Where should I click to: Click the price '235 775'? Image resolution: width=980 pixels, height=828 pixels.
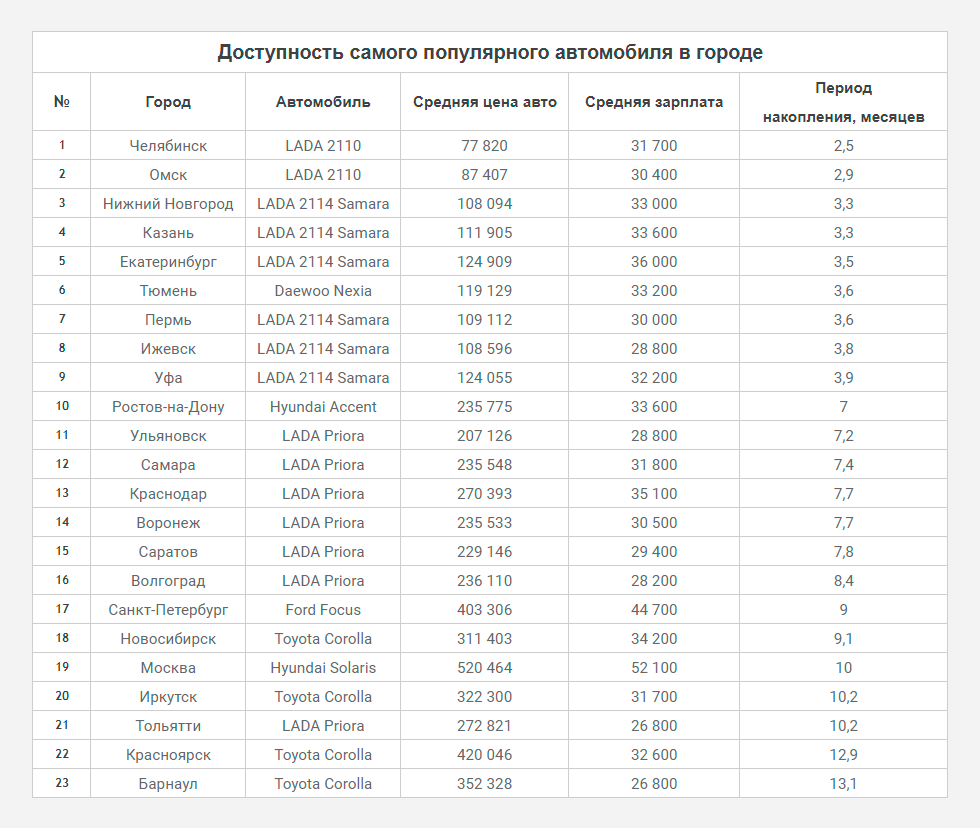484,407
